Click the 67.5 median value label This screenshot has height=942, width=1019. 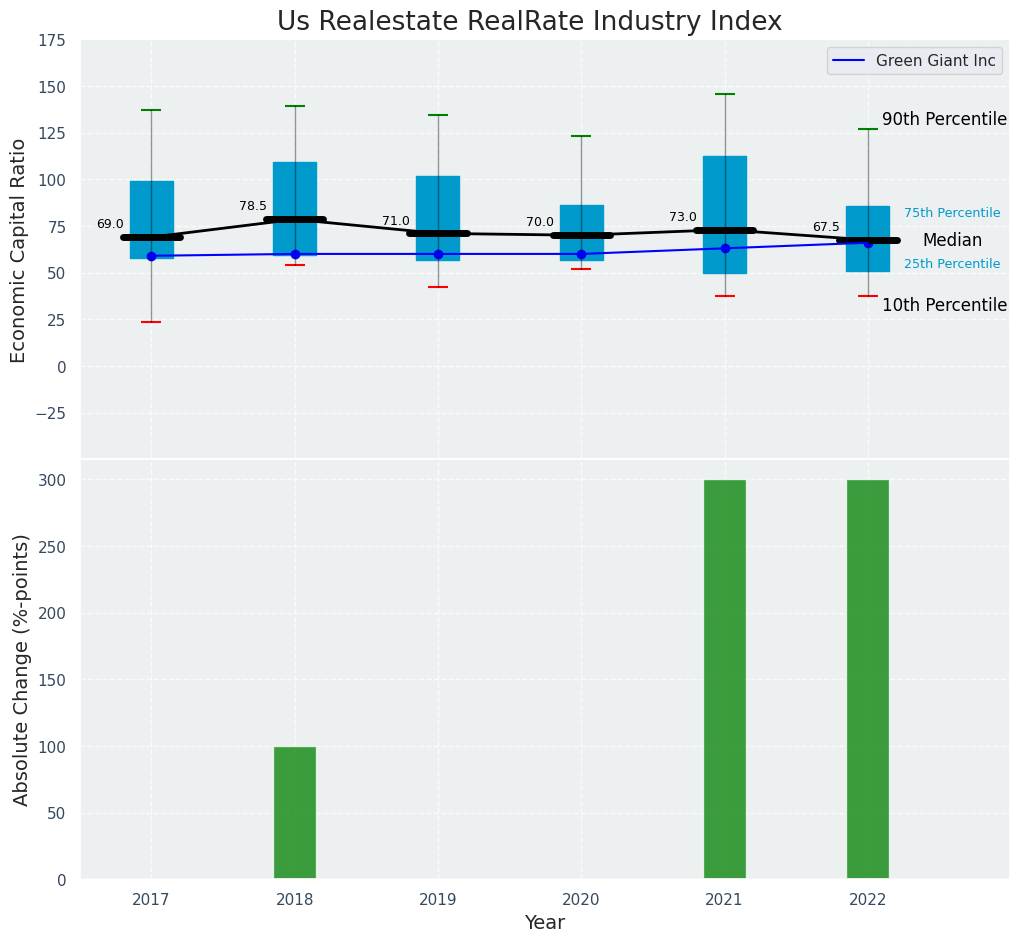point(826,228)
